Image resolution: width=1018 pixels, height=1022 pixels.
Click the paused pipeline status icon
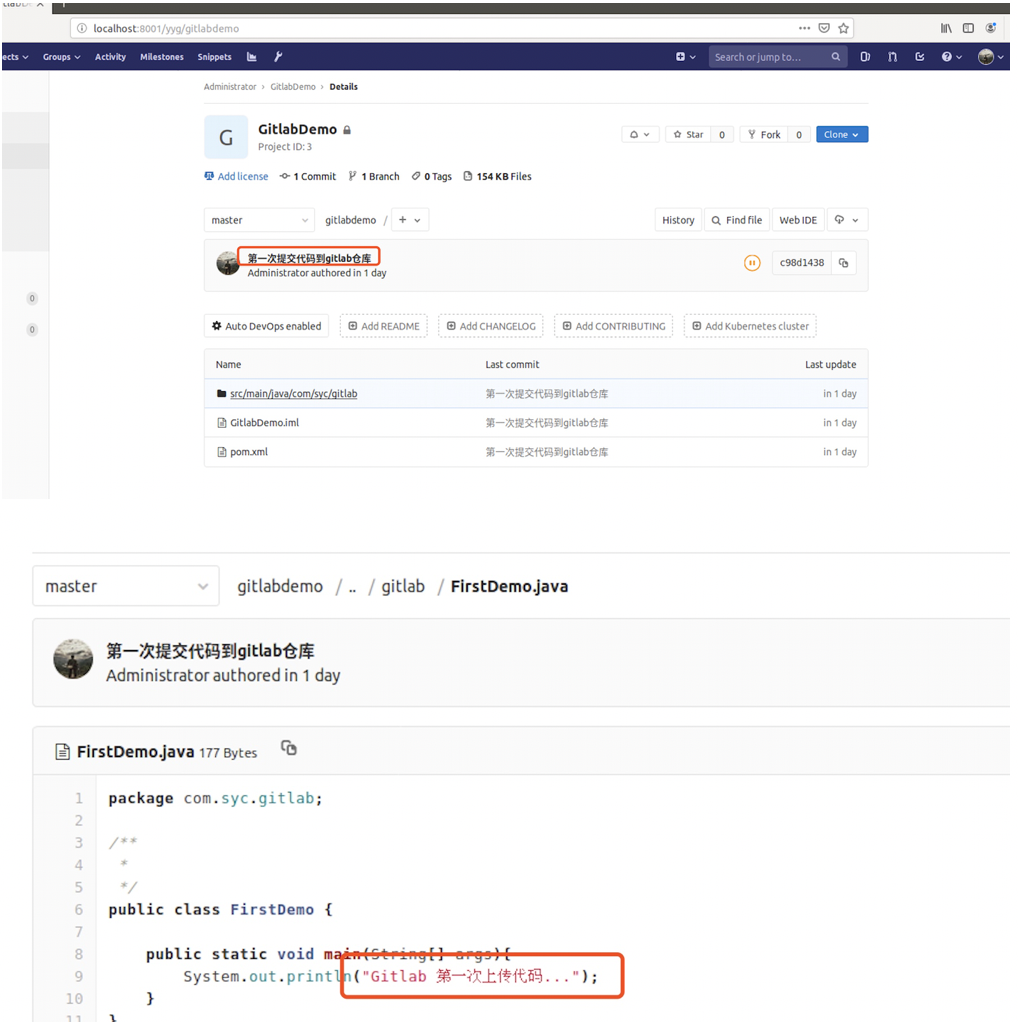pyautogui.click(x=752, y=263)
